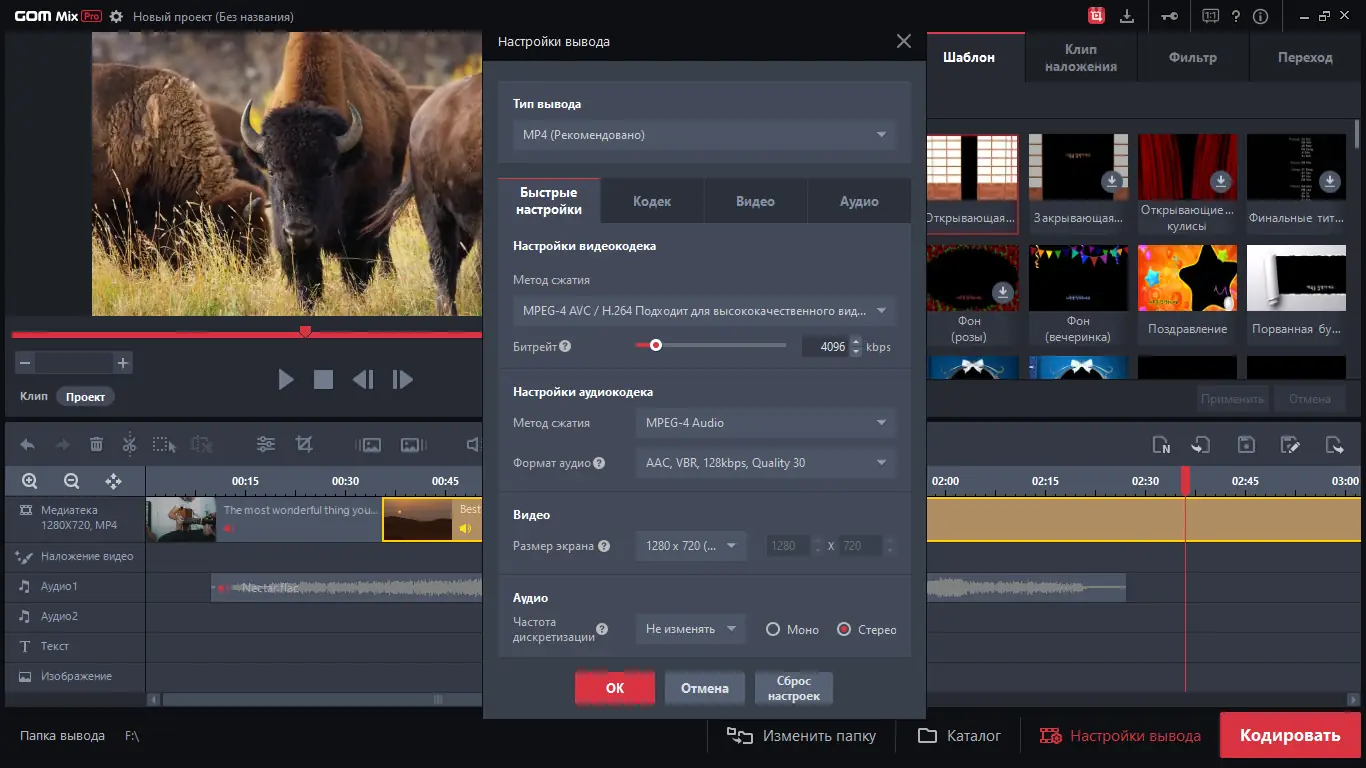The width and height of the screenshot is (1366, 768).
Task: Switch to the Кодек tab
Action: 652,201
